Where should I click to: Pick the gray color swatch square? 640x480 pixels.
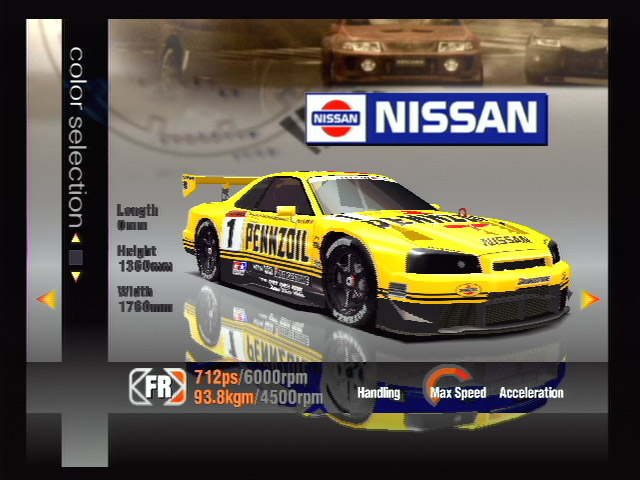point(76,258)
